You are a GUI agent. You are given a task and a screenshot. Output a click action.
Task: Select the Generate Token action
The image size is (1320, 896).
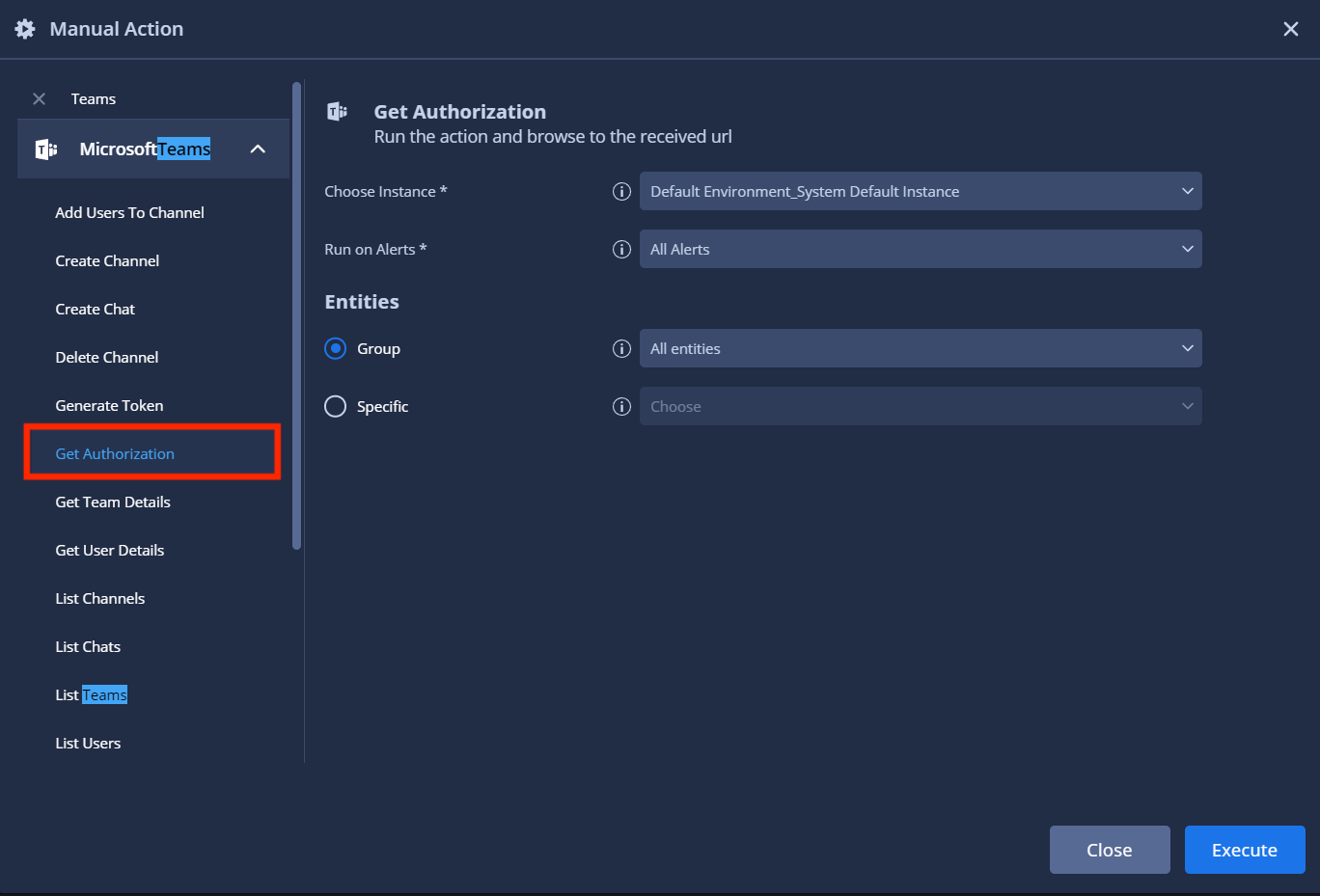(109, 405)
